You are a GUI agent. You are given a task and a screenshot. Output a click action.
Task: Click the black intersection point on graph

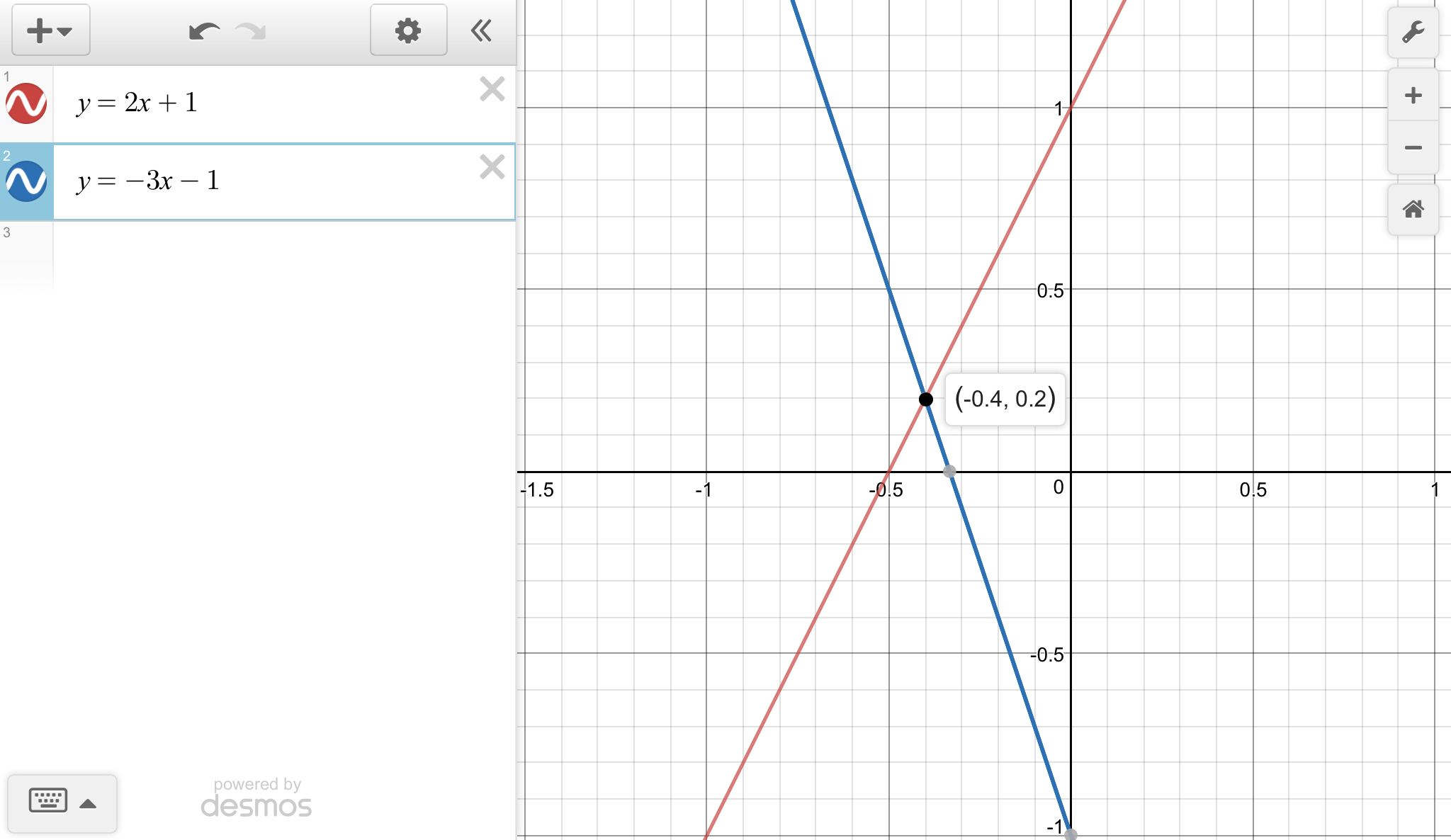tap(925, 399)
